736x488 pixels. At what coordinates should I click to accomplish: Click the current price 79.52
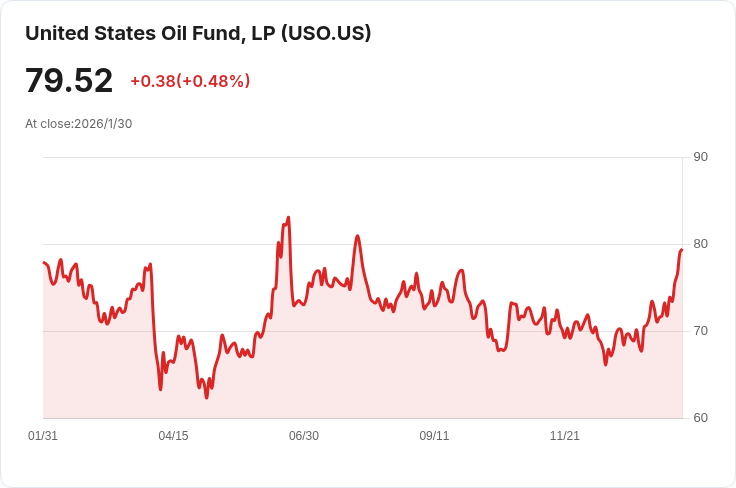click(x=69, y=81)
